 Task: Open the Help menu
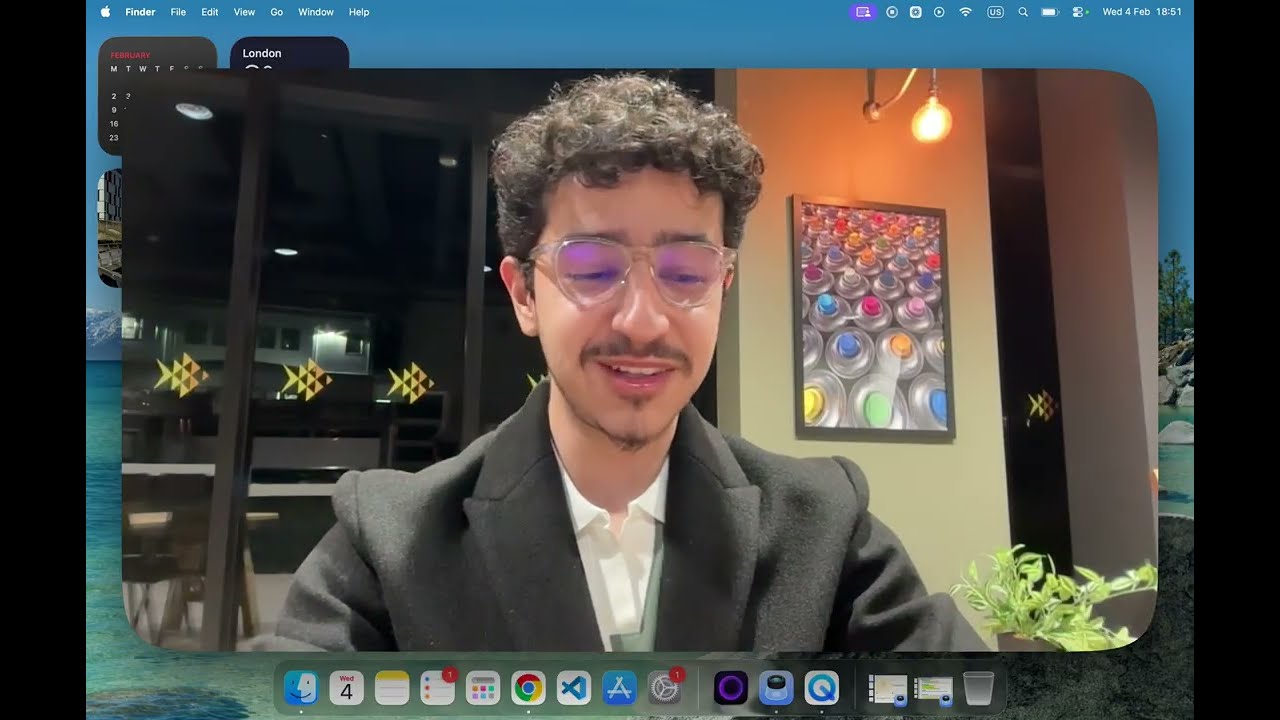[359, 12]
